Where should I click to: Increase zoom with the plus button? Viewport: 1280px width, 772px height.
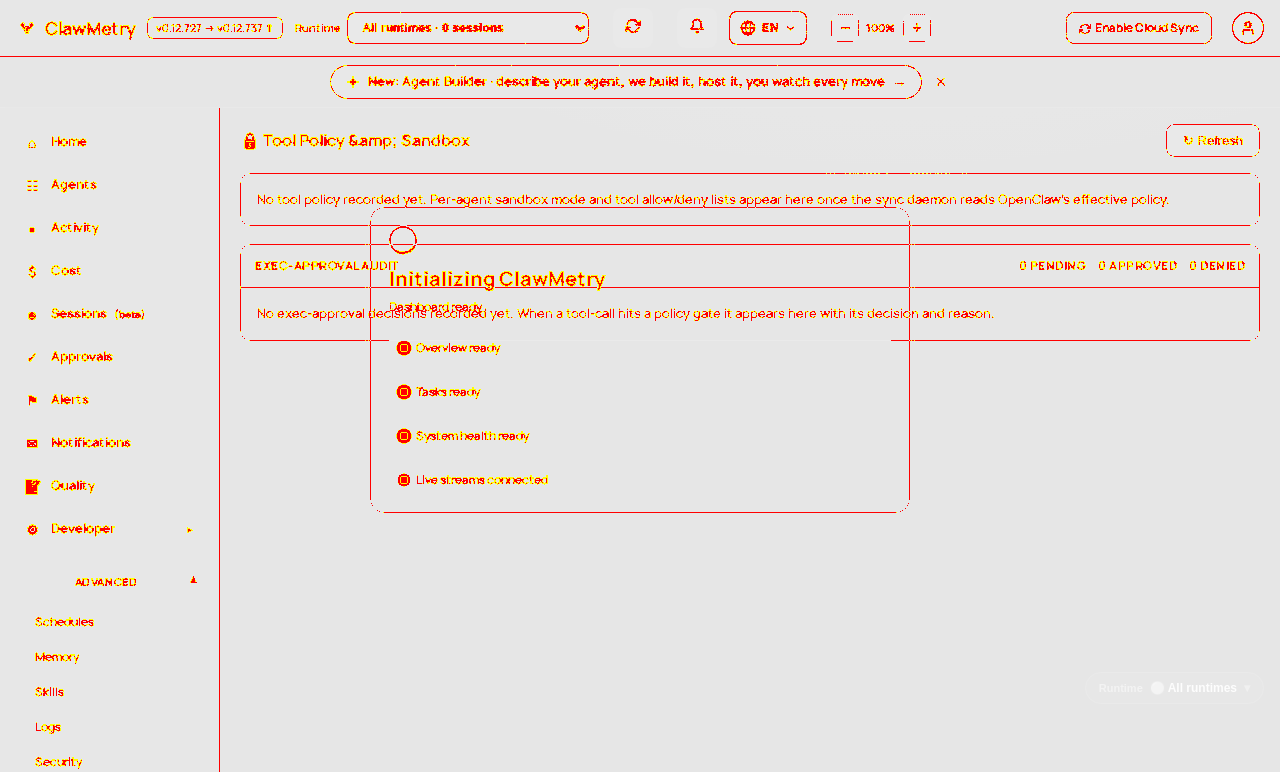(917, 28)
